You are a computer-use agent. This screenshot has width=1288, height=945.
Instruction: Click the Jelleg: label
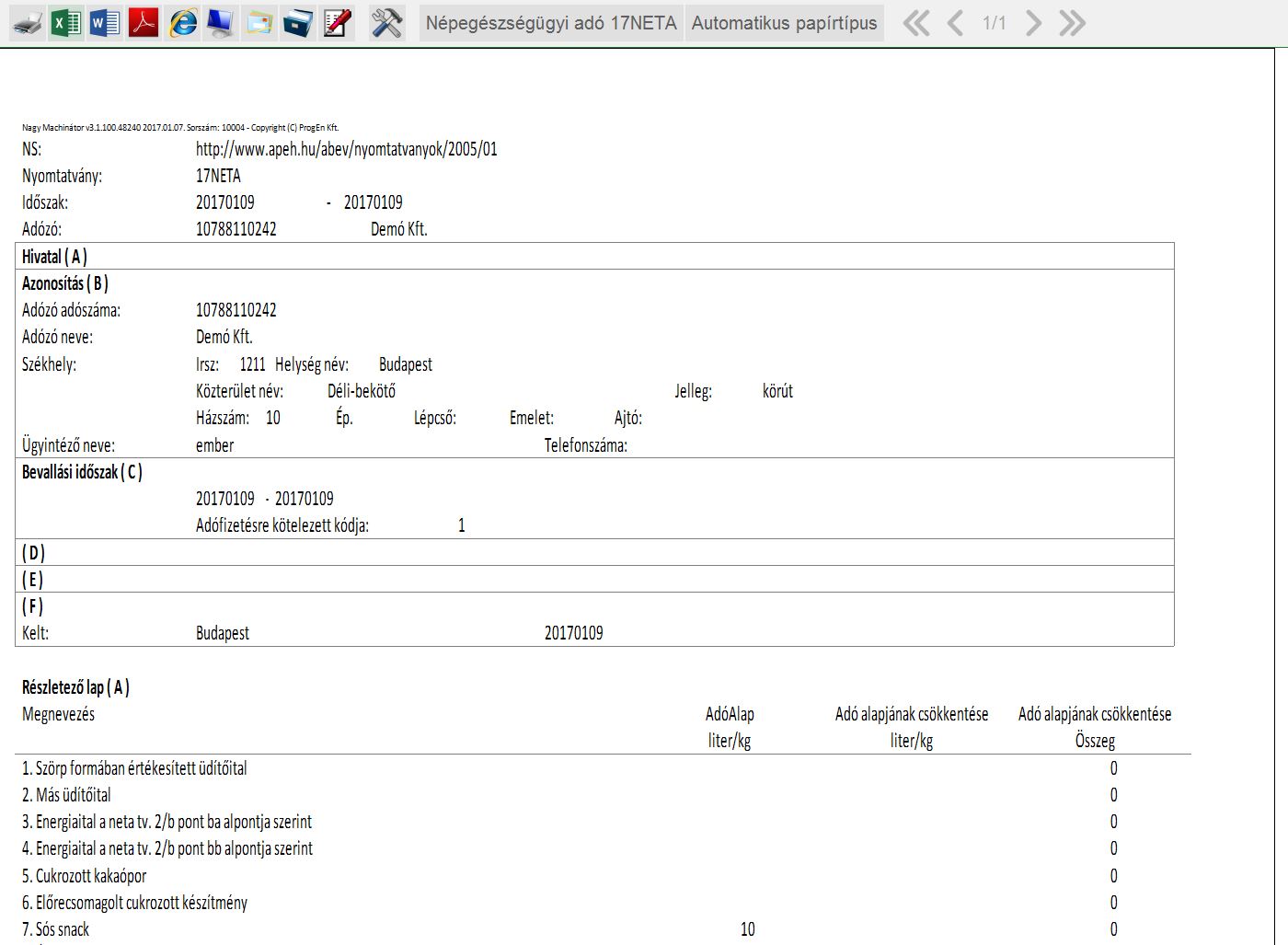click(694, 391)
